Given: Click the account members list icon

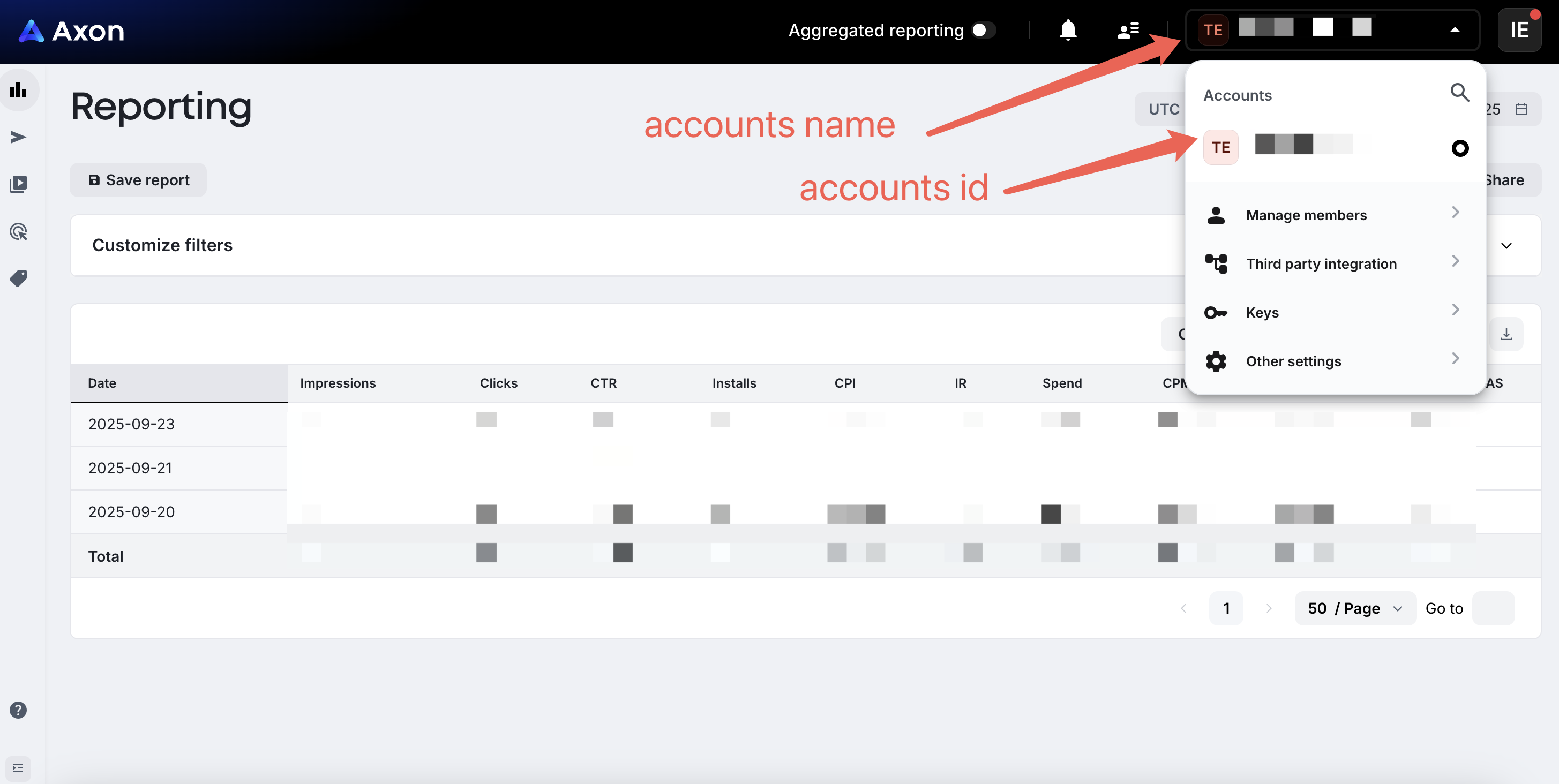Looking at the screenshot, I should point(1128,30).
